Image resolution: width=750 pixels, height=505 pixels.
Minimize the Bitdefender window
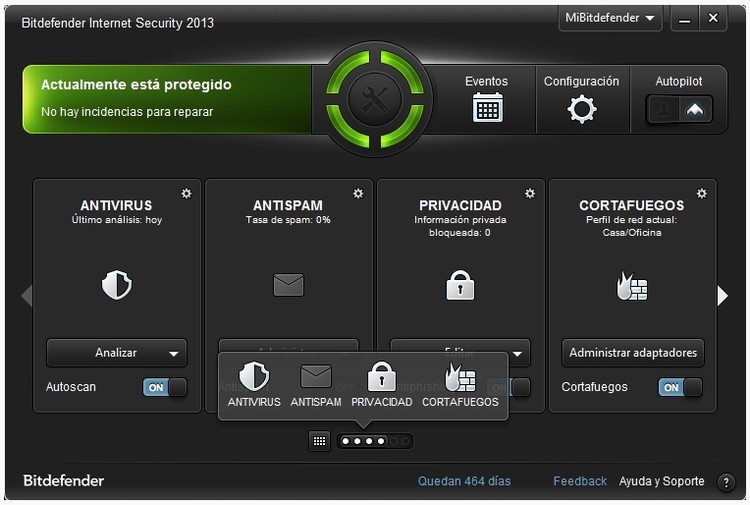pyautogui.click(x=684, y=19)
